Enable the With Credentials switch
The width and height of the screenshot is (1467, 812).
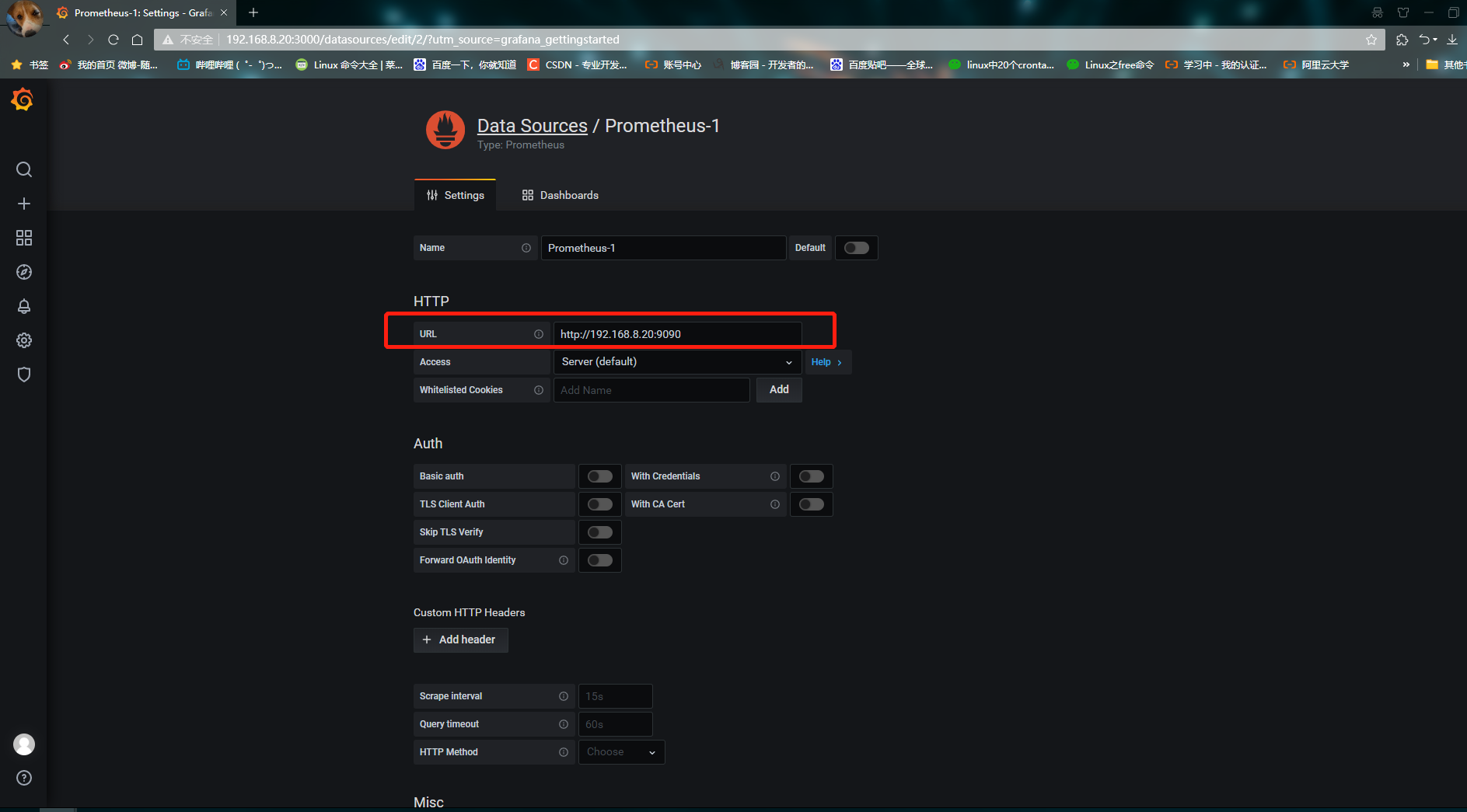click(812, 476)
